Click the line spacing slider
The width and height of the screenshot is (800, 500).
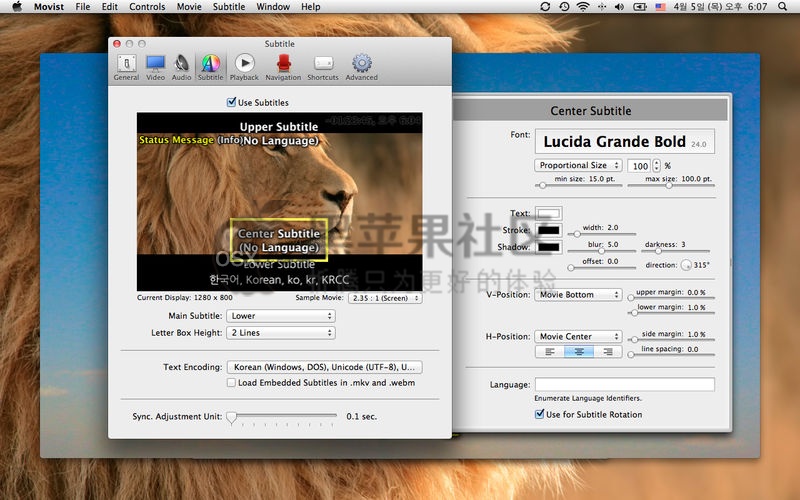click(671, 355)
